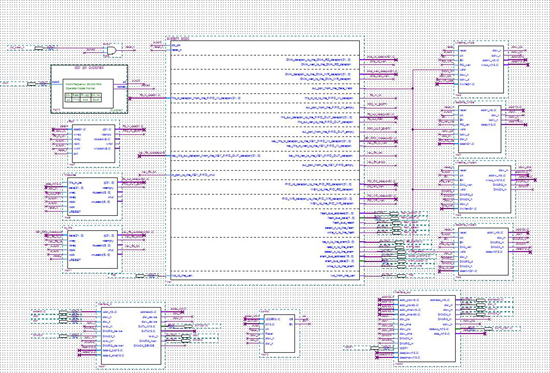Select the fourth right-column module block
The width and height of the screenshot is (550, 373).
tap(483, 252)
